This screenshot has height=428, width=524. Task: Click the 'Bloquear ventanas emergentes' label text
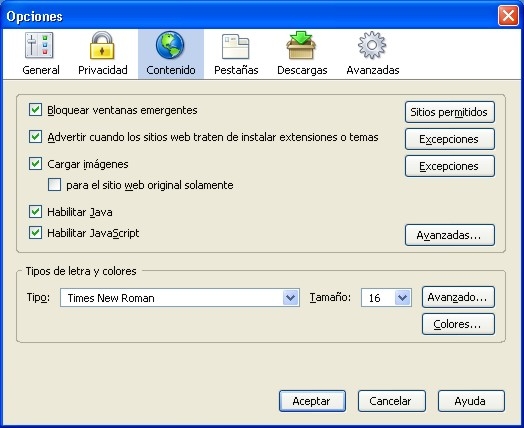tap(122, 110)
